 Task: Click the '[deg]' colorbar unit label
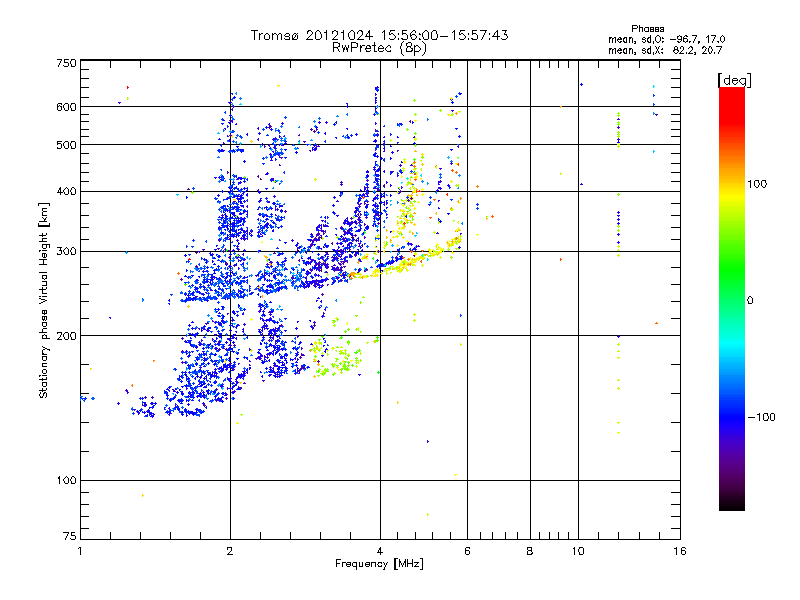734,80
